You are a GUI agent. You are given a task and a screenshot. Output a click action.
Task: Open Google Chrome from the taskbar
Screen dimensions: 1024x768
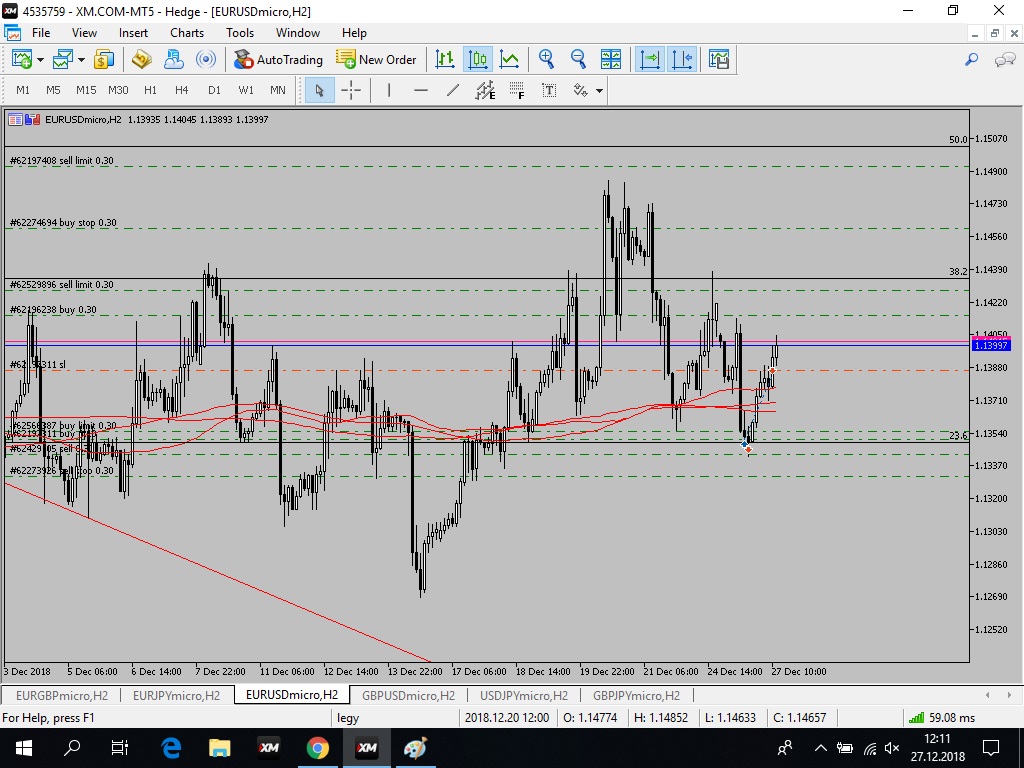click(x=317, y=748)
